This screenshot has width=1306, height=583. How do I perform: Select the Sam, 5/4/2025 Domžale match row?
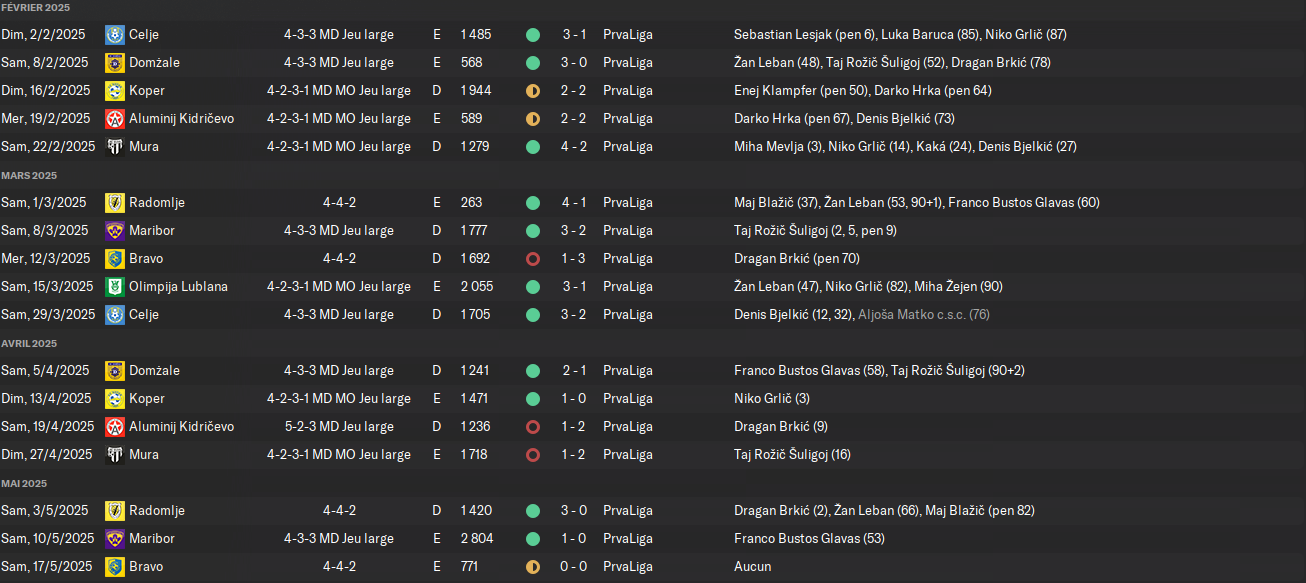[x=653, y=370]
